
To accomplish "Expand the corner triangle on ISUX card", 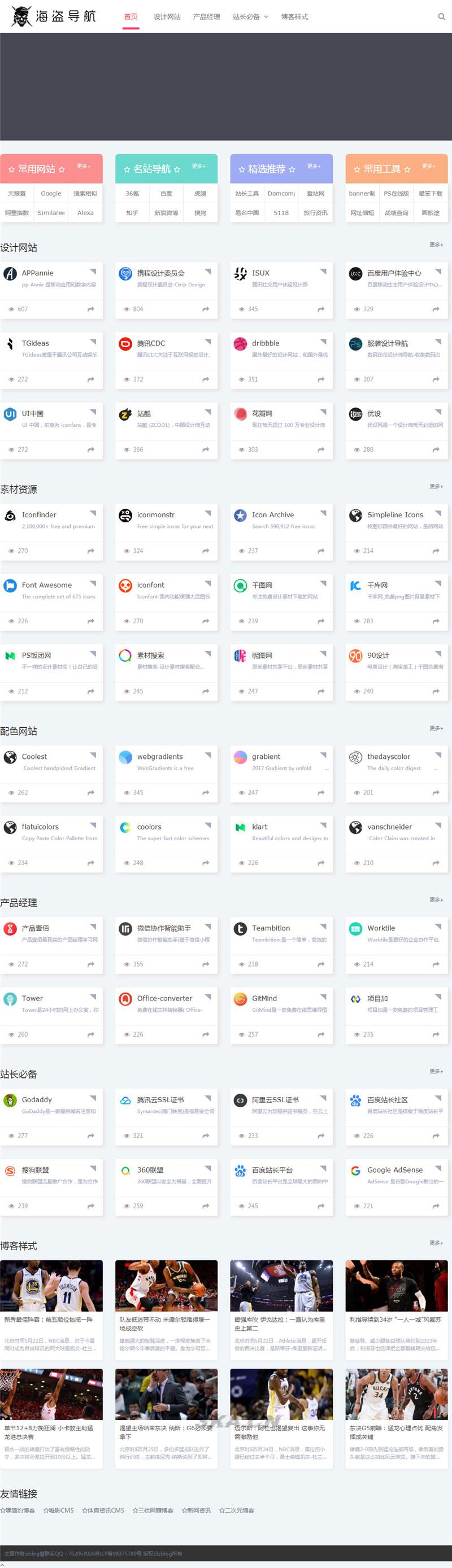I will [x=323, y=271].
